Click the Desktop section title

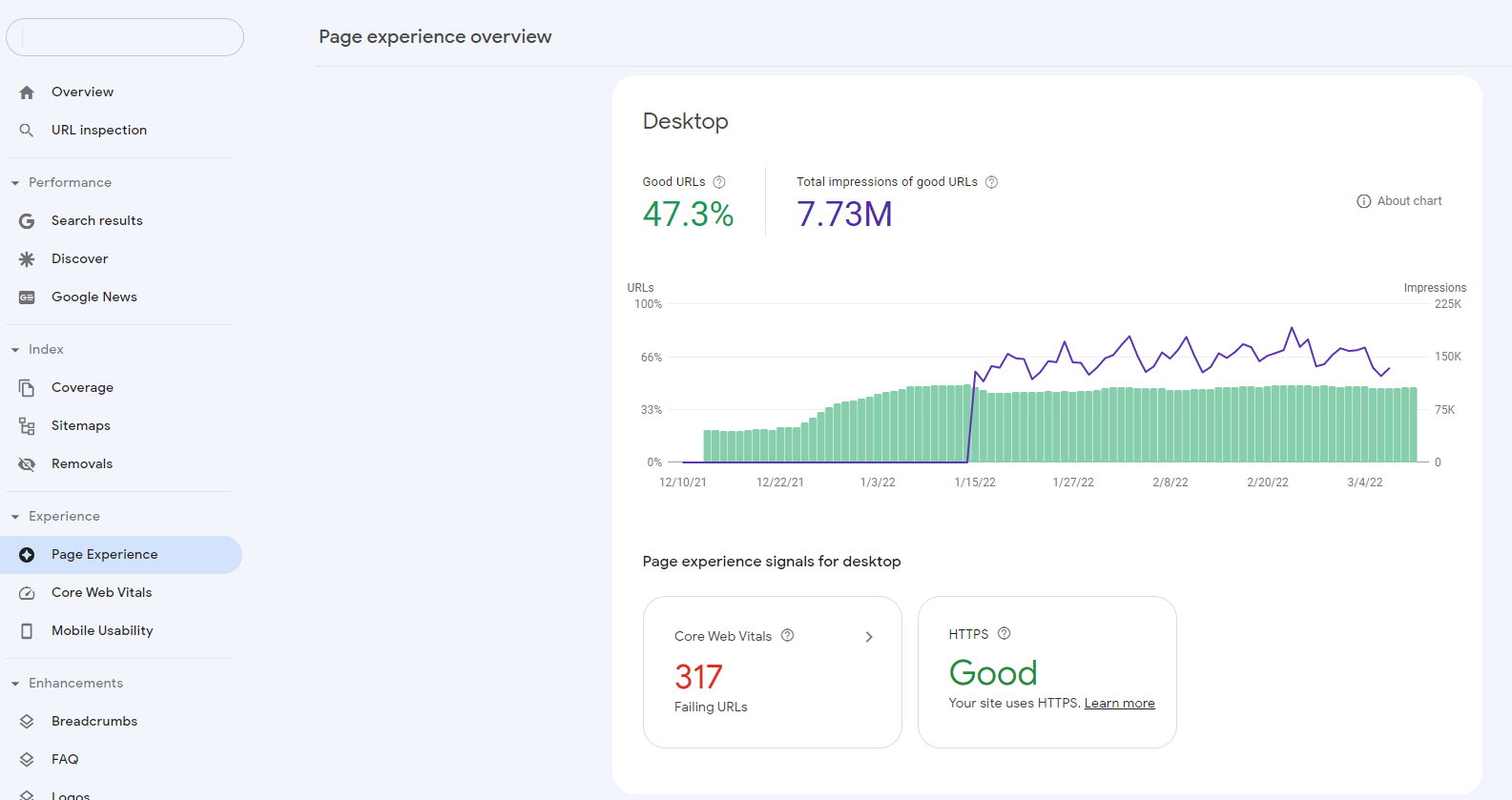pyautogui.click(x=685, y=122)
